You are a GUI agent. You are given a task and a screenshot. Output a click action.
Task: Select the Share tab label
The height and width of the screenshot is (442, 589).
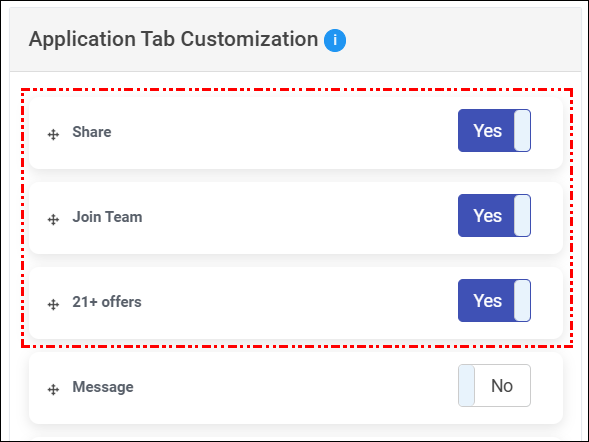point(92,132)
